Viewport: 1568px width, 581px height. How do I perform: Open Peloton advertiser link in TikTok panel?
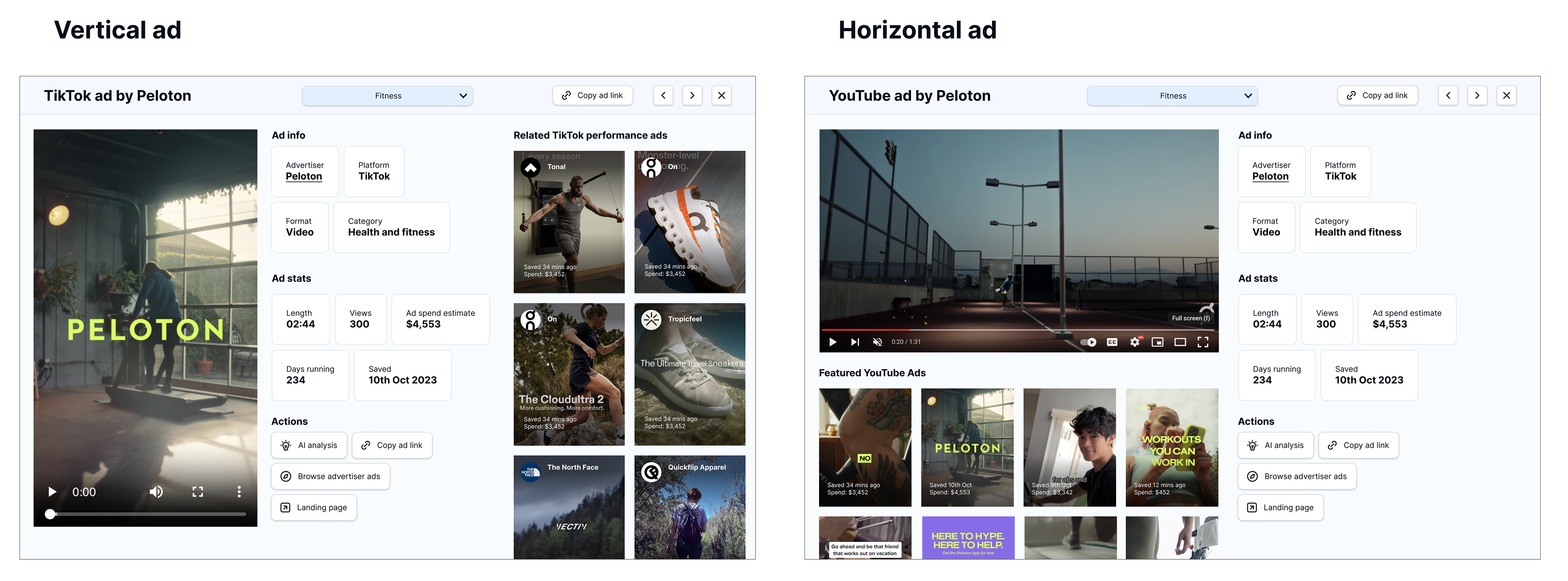[x=304, y=176]
